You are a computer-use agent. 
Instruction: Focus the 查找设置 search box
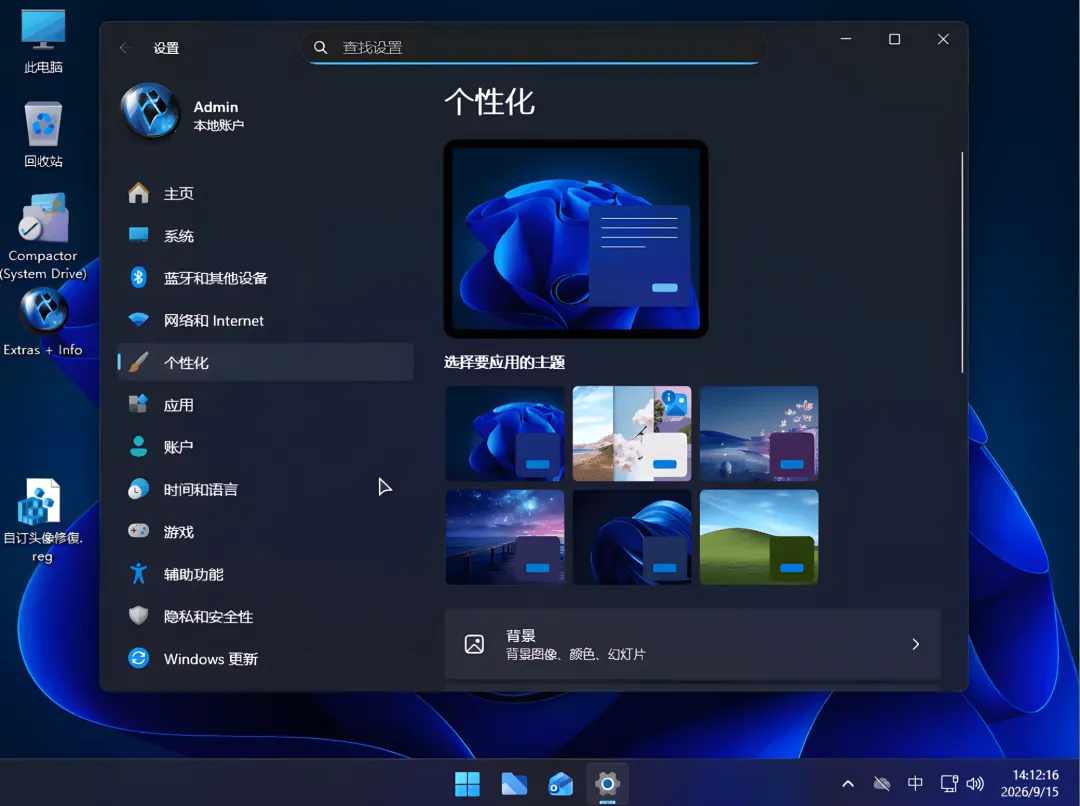coord(534,48)
